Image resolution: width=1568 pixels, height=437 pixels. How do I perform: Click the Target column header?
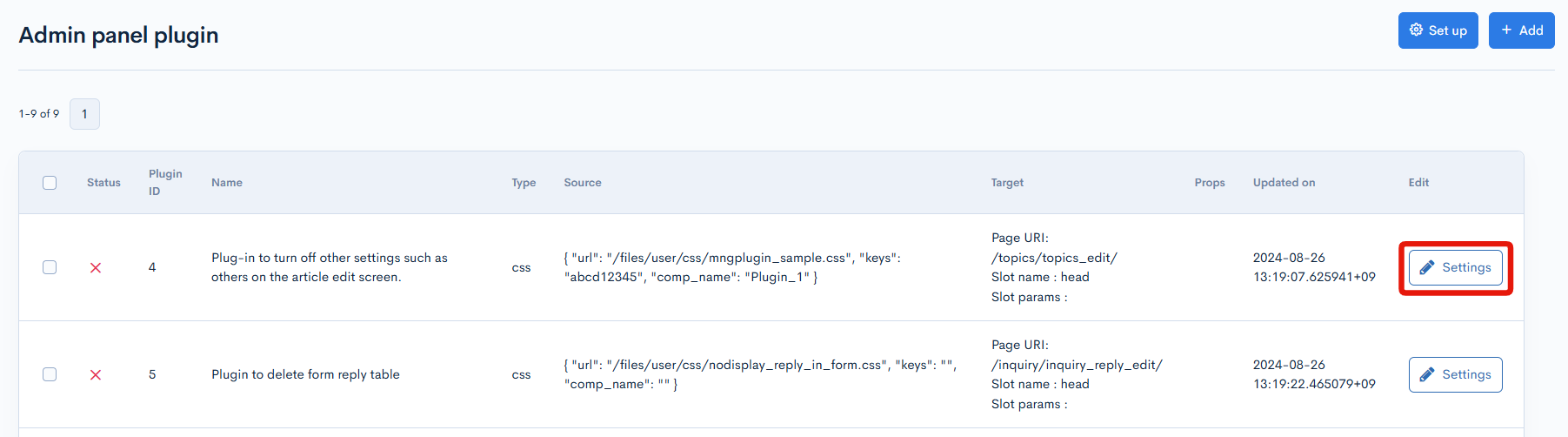click(1007, 183)
